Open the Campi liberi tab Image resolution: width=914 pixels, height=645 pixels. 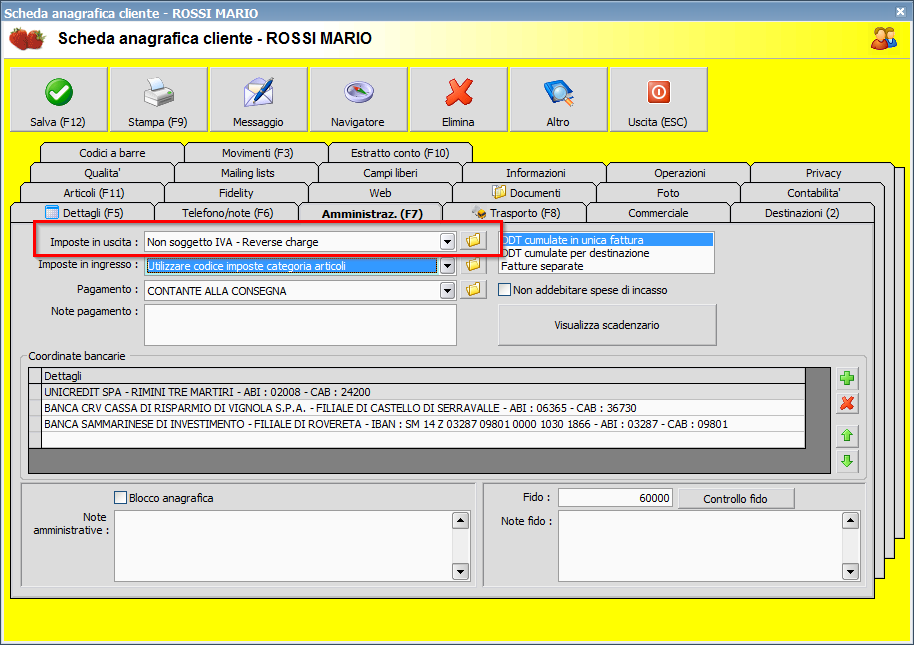(x=391, y=173)
